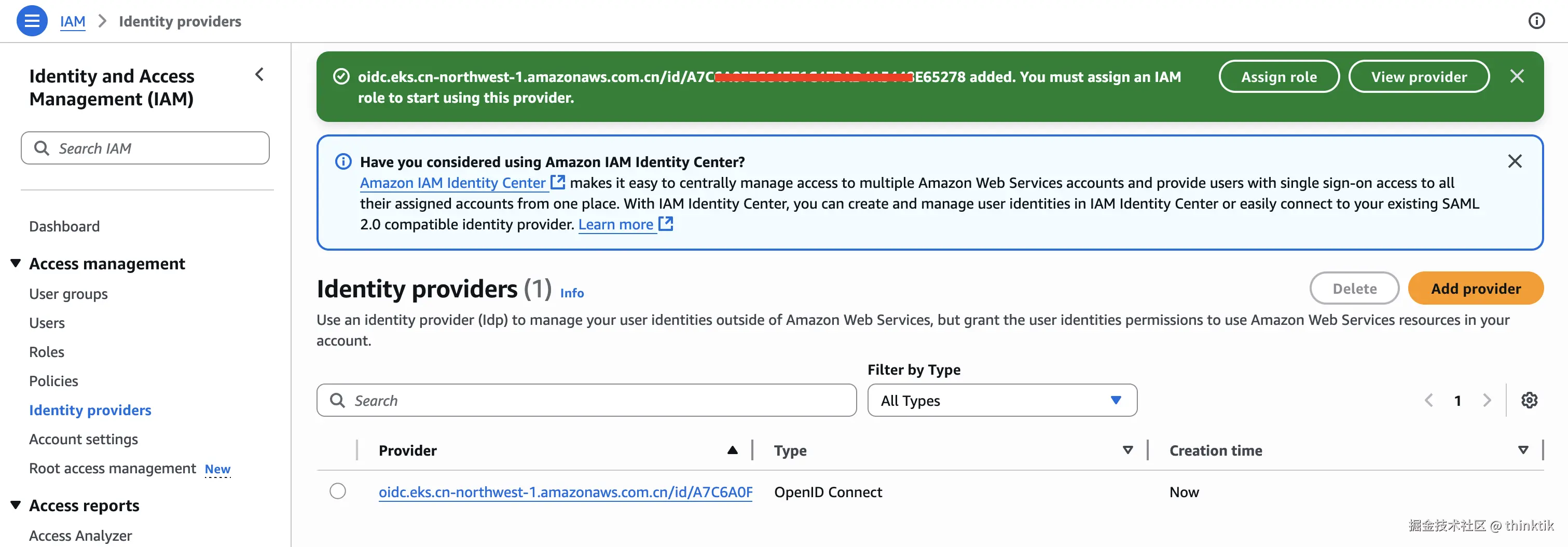
Task: Go to next page of providers
Action: 1487,400
